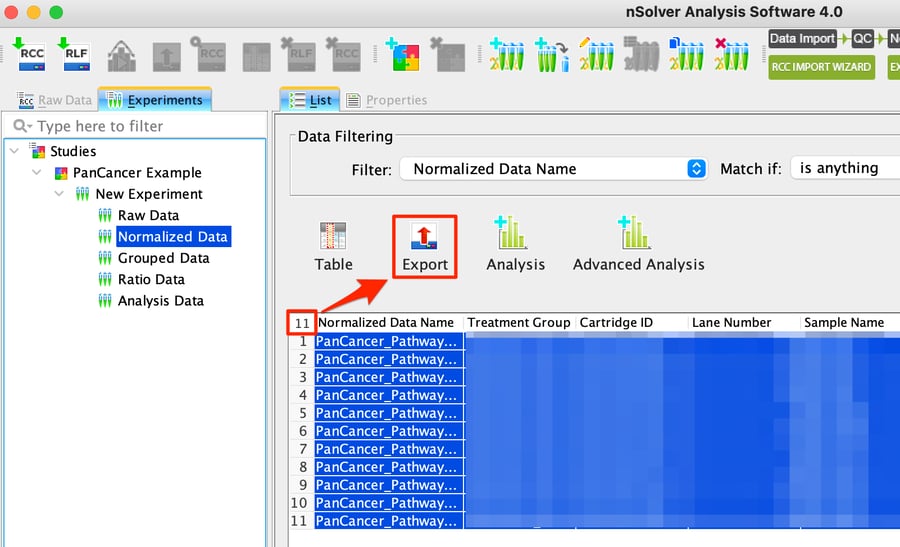Image resolution: width=900 pixels, height=547 pixels.
Task: Create a new study with puzzle icon
Action: 404,55
